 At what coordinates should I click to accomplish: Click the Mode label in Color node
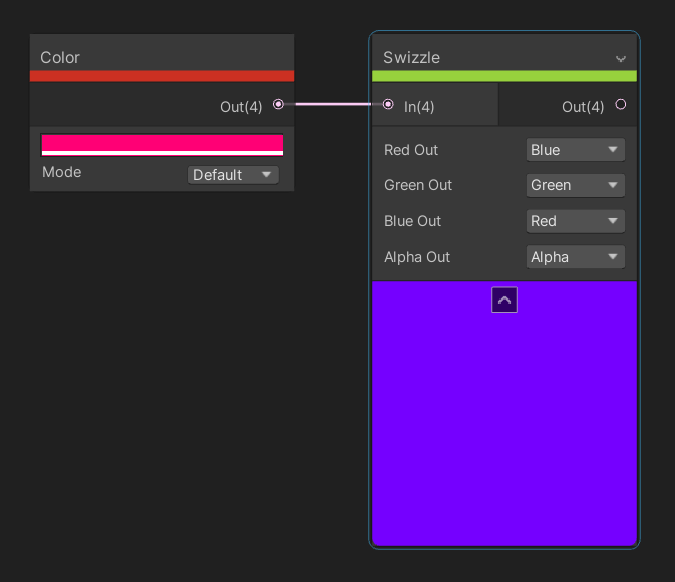coord(62,172)
